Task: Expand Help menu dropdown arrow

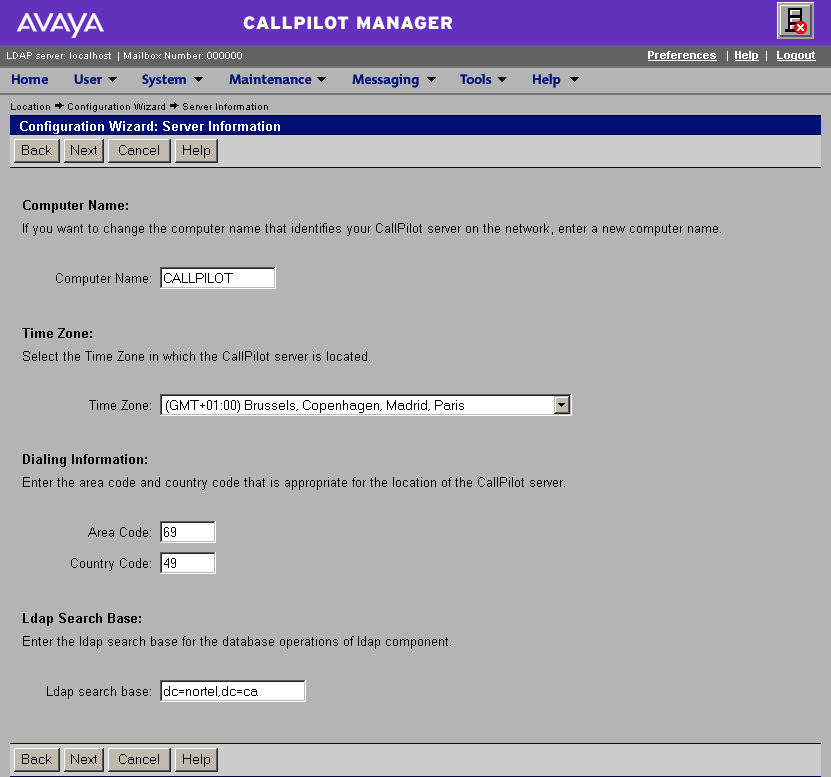Action: point(574,80)
